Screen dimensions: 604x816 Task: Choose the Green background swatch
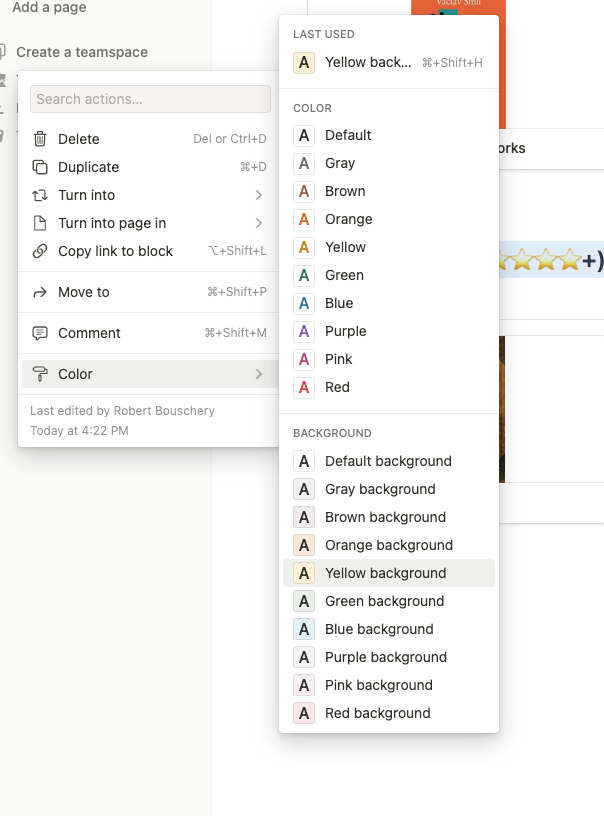[304, 601]
